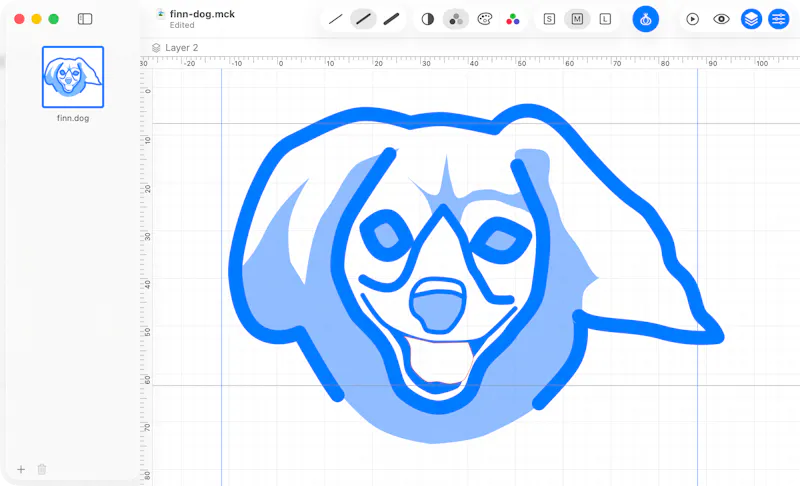800x486 pixels.
Task: Toggle the sidebar panel
Action: (x=85, y=19)
